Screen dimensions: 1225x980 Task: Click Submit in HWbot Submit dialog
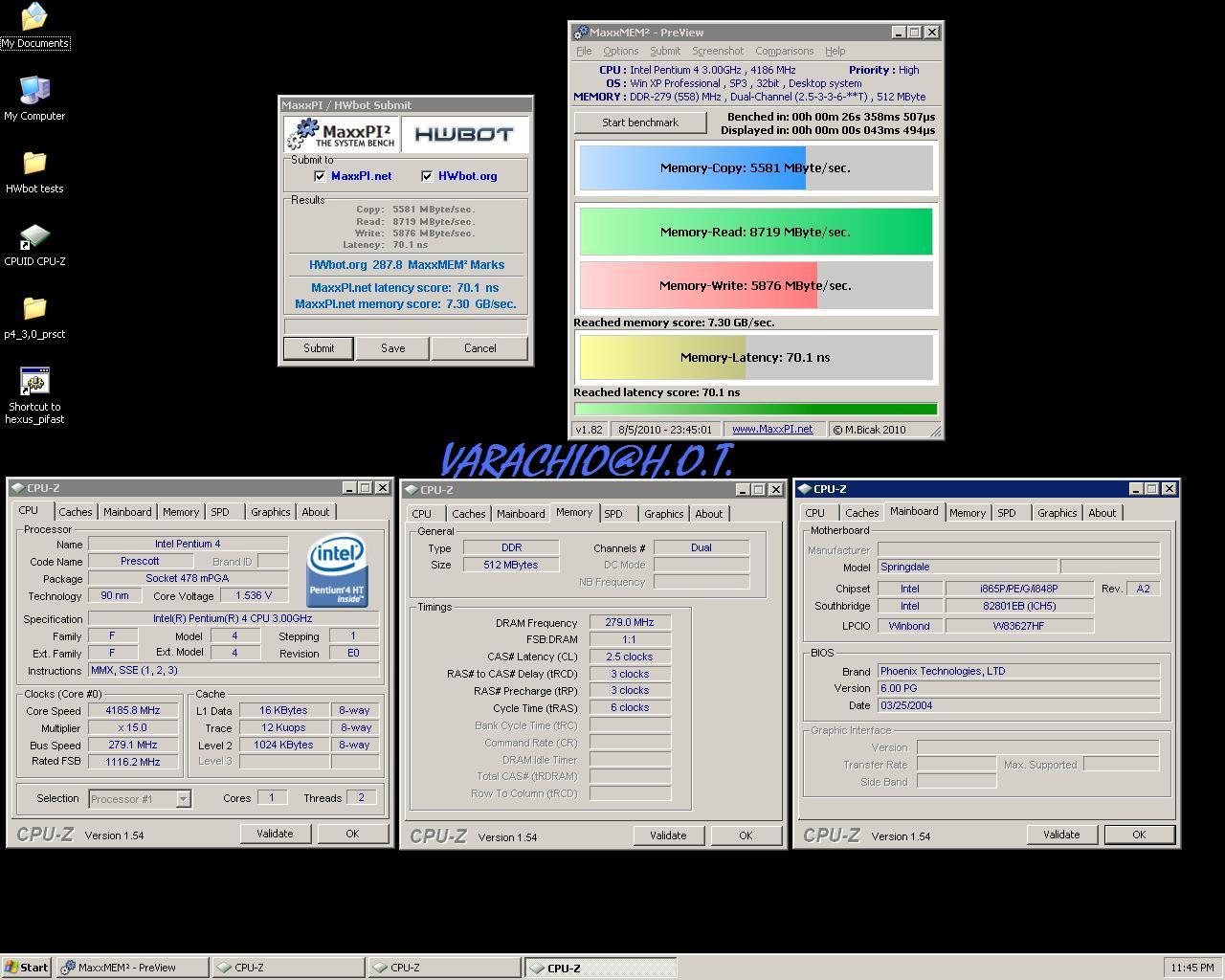click(x=319, y=348)
